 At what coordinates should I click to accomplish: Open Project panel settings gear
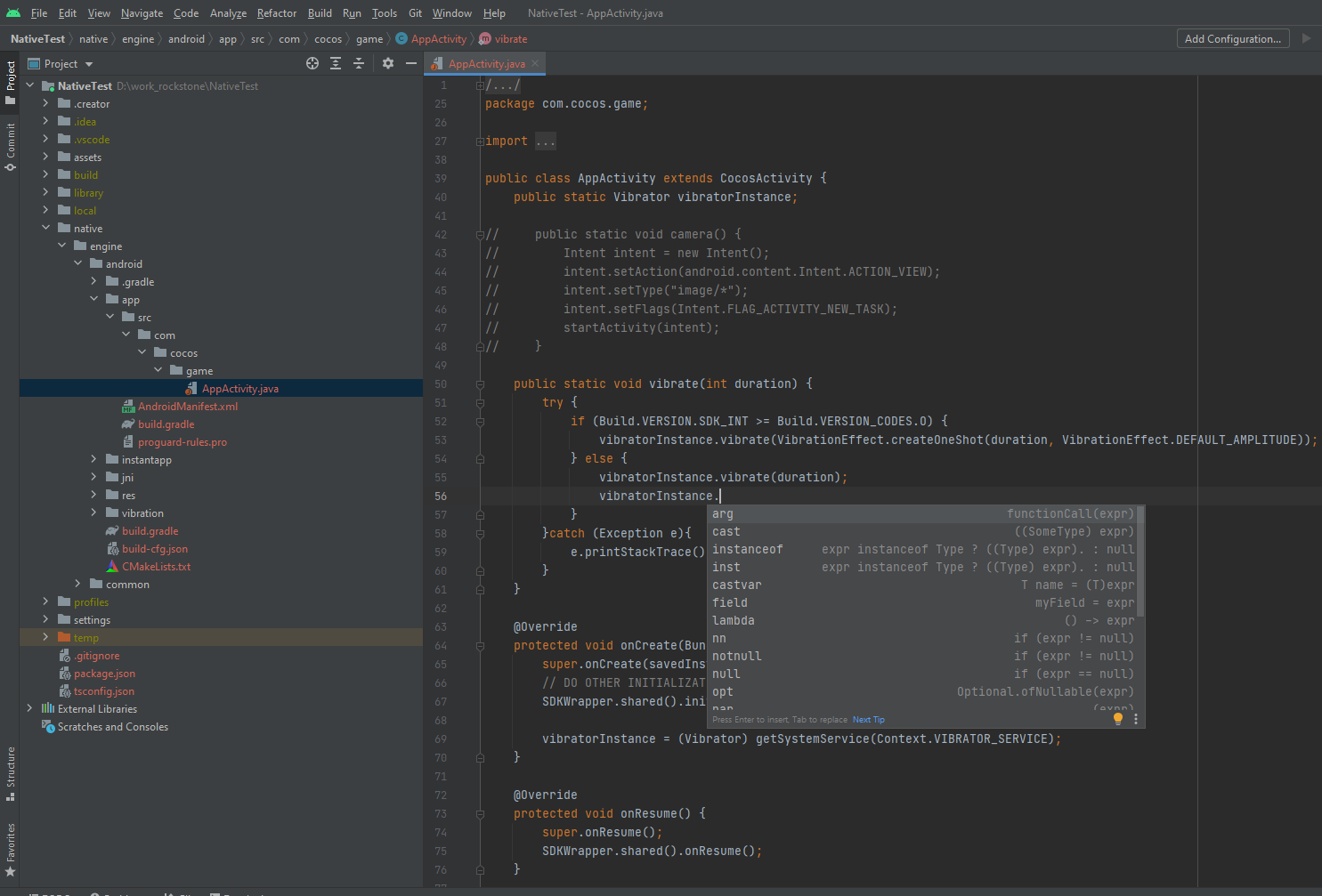388,63
